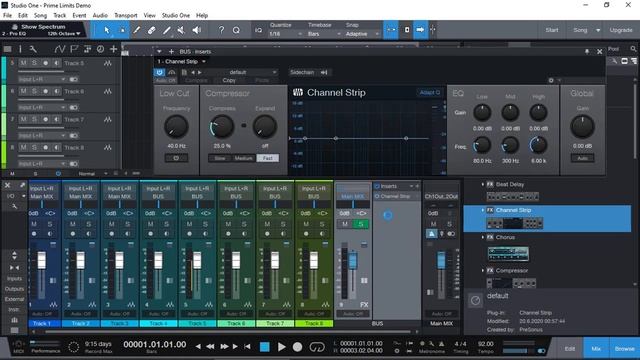The width and height of the screenshot is (640, 360).
Task: Close the BUS Inserts plugin window
Action: coord(600,51)
